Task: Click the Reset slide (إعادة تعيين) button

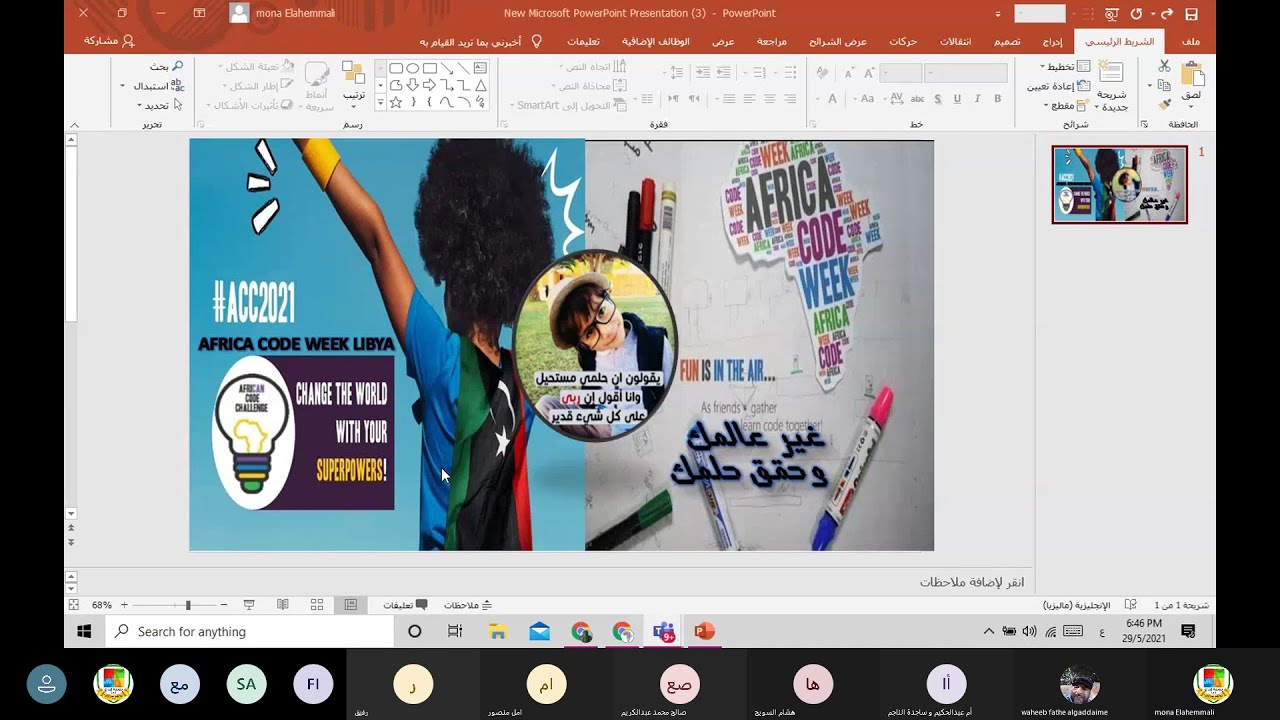Action: [1059, 86]
